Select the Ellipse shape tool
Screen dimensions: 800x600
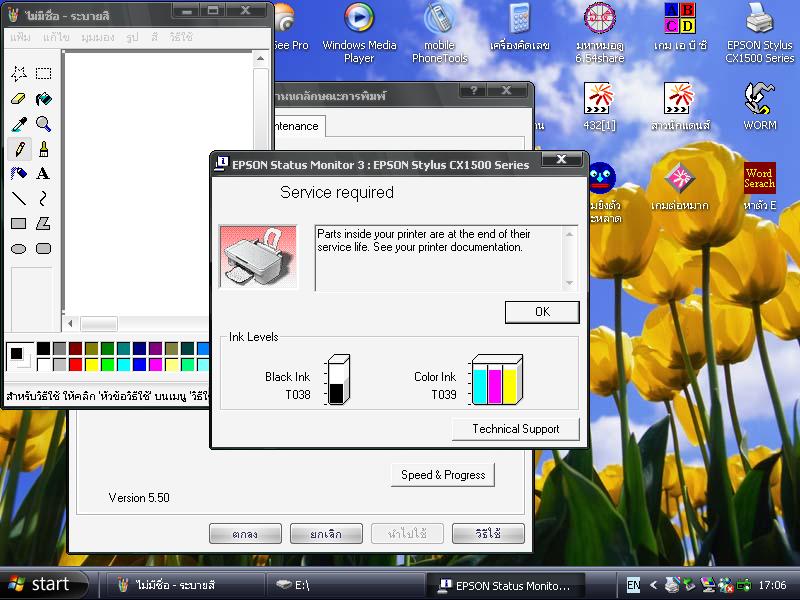tap(19, 248)
